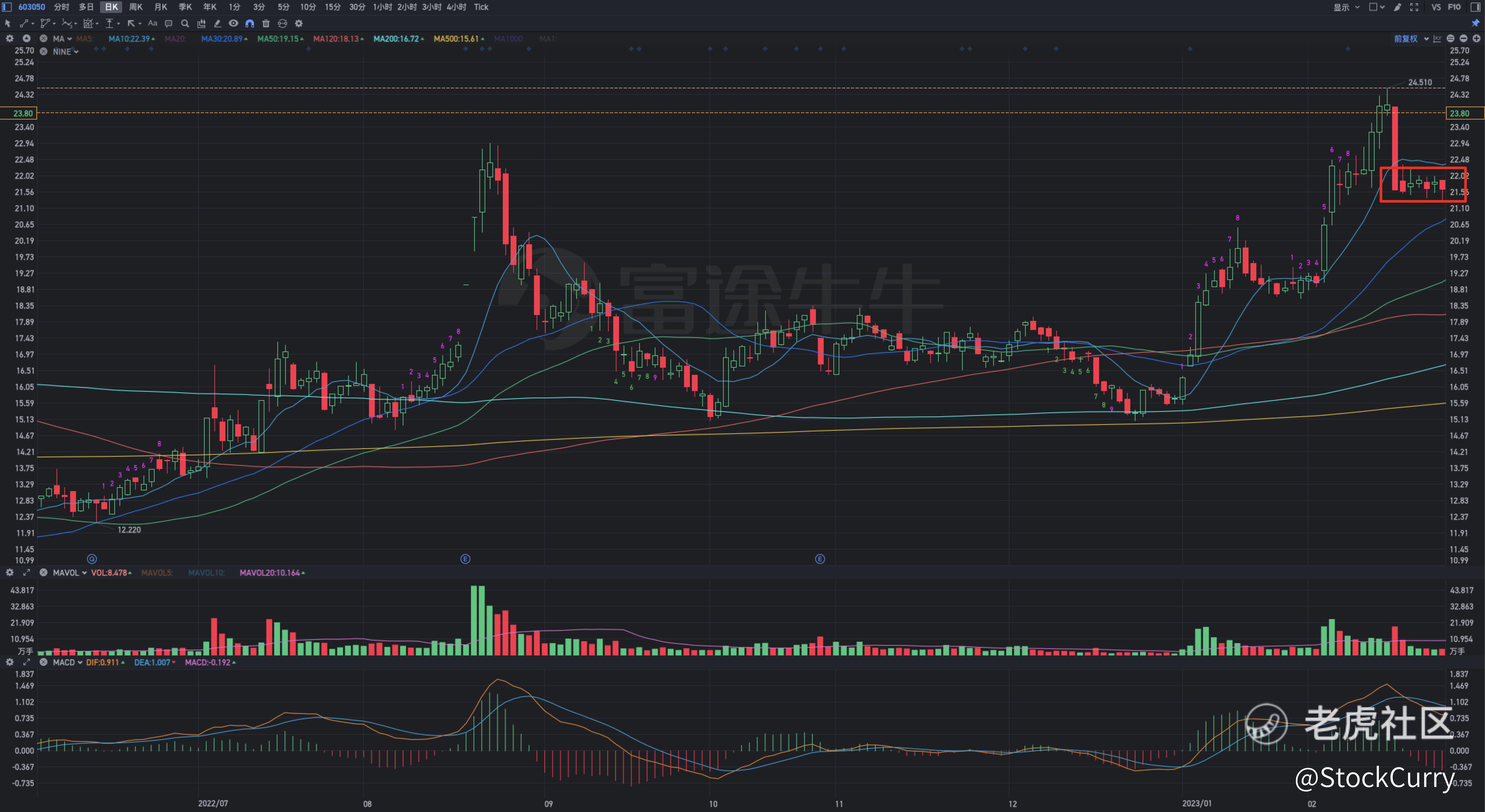Click the MA30 blue indicator label
The image size is (1485, 812).
coord(222,39)
